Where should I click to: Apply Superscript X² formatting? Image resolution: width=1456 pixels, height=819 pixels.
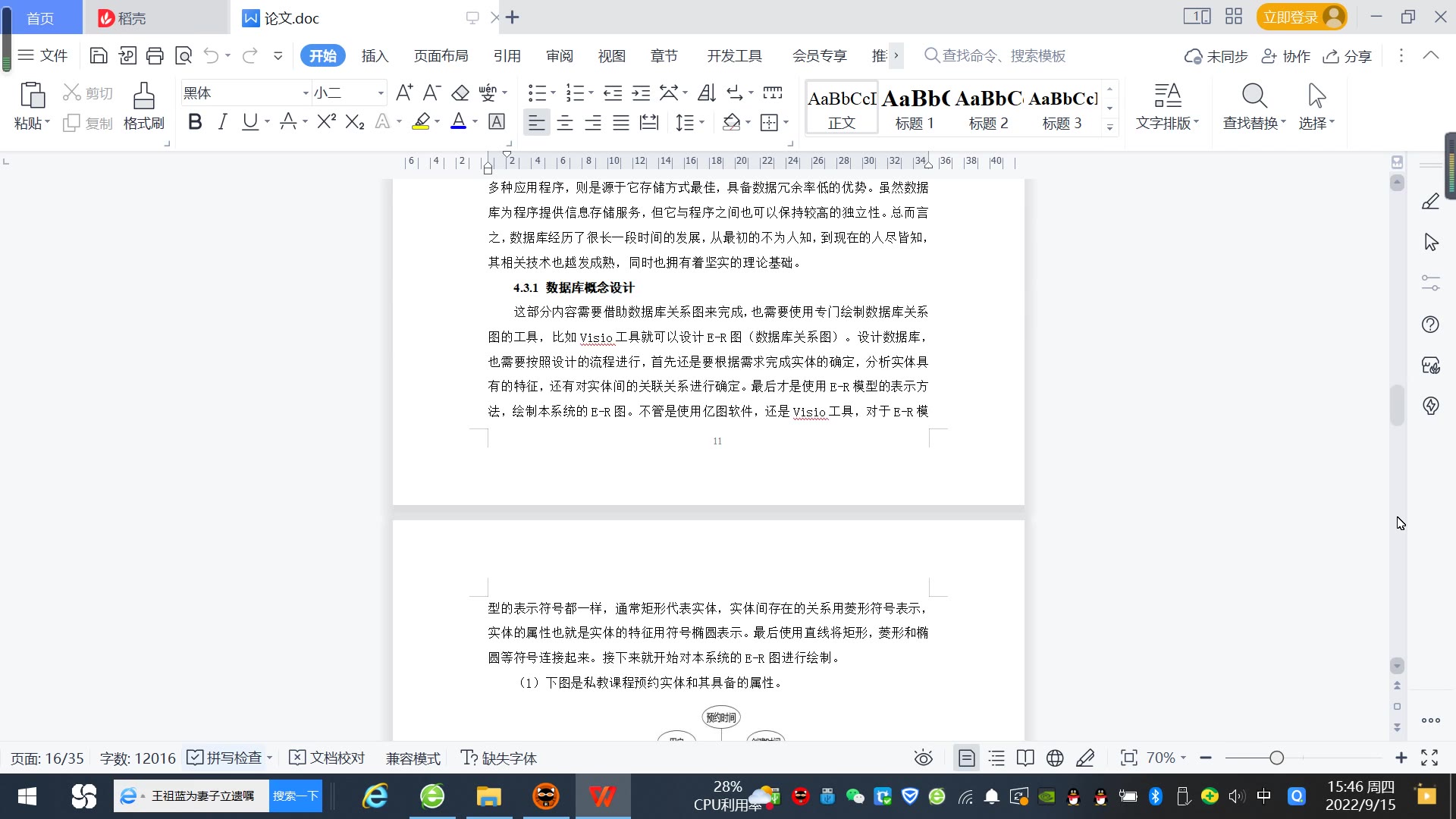327,121
